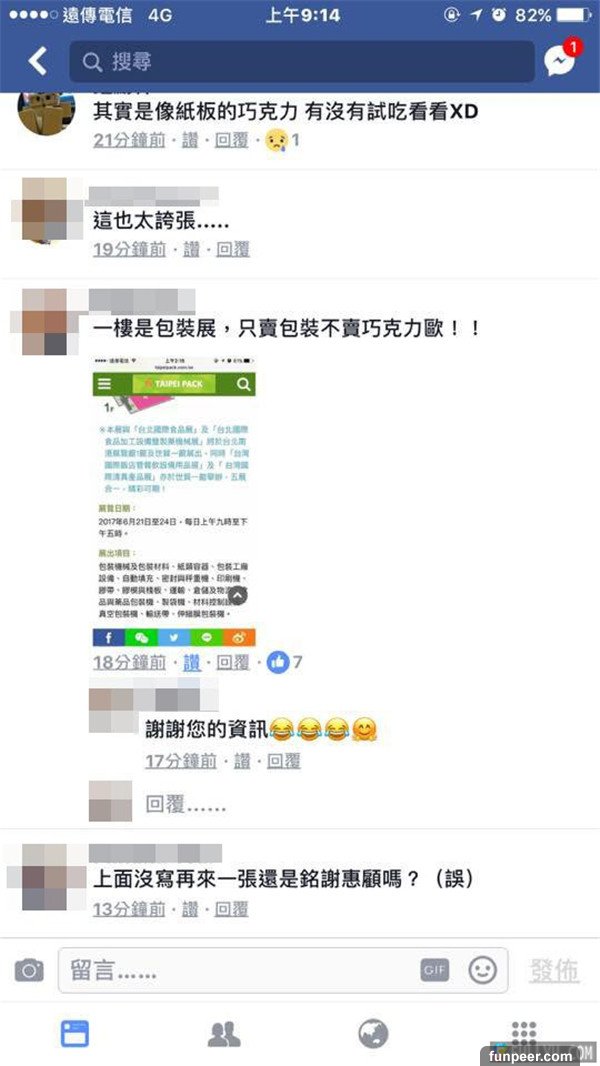Open the grid menu tab icon
The image size is (600, 1066).
(524, 1033)
